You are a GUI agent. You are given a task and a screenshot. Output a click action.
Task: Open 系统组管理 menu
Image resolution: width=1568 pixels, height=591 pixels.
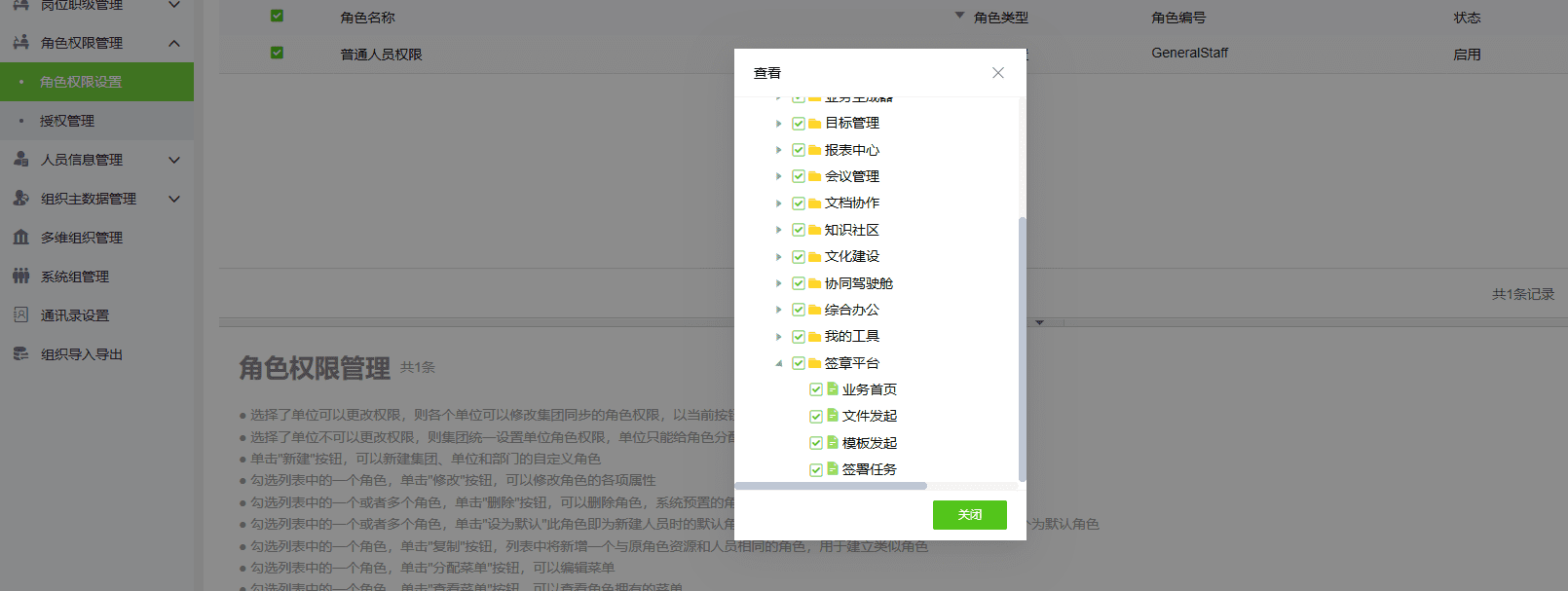(96, 277)
